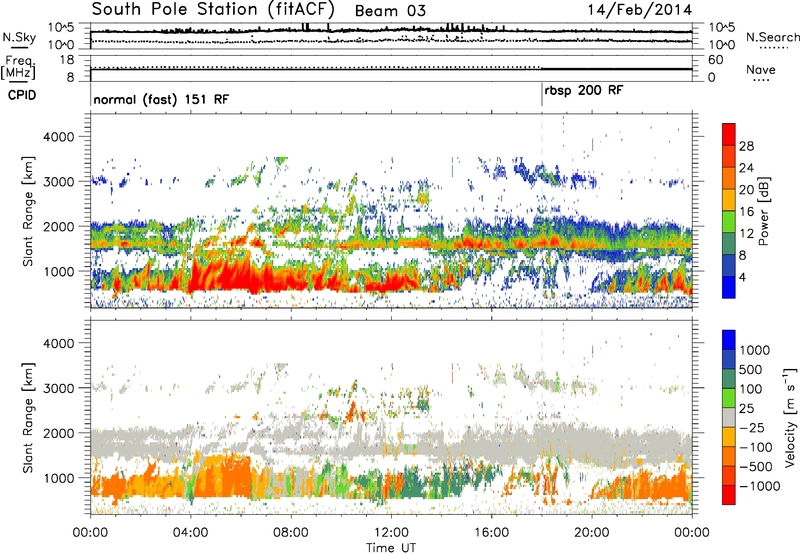Click the "28" label on the Power colorbar
The height and width of the screenshot is (554, 800).
[746, 146]
